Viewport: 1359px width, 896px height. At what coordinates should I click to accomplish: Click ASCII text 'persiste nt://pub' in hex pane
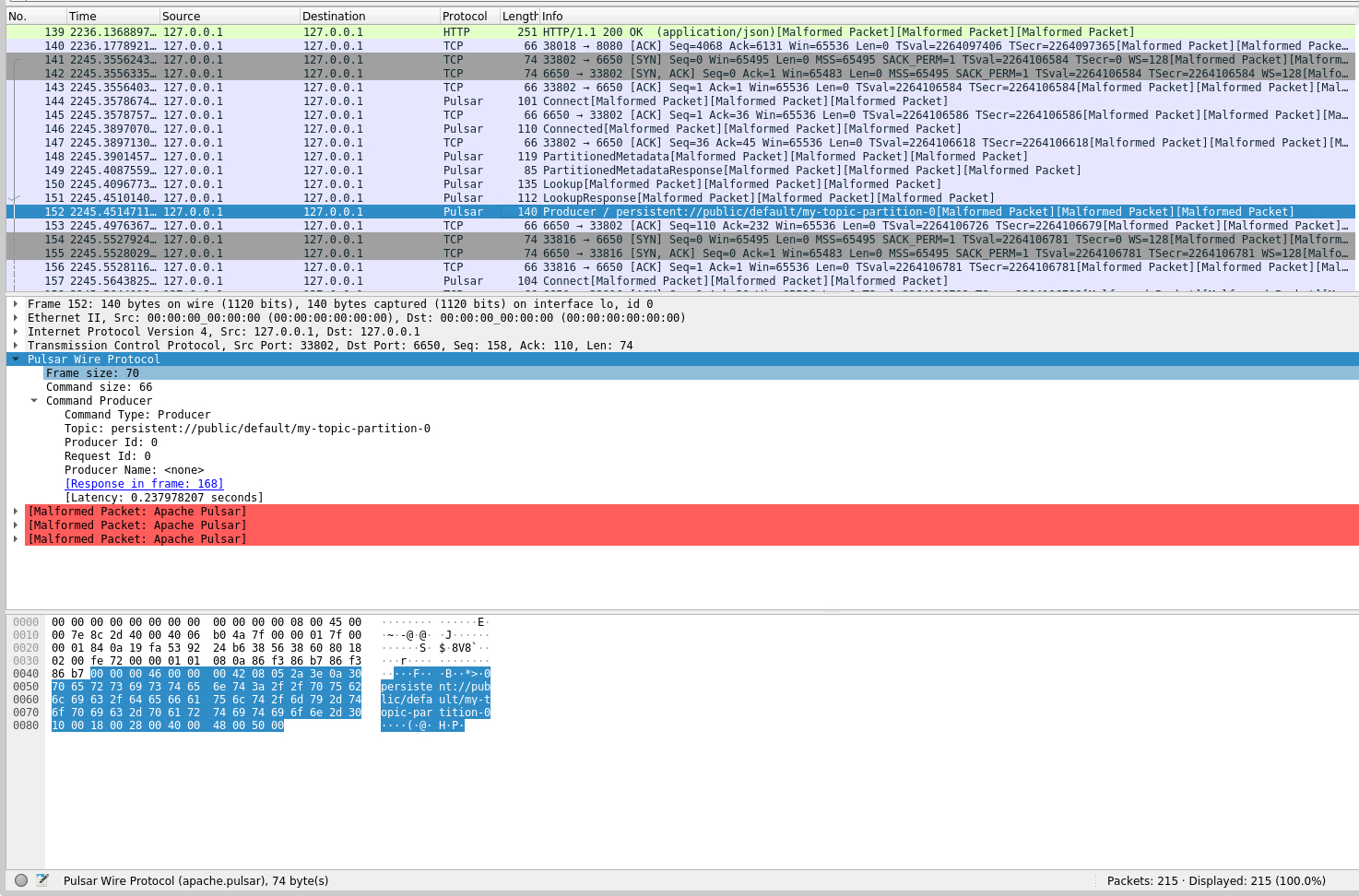tap(435, 687)
